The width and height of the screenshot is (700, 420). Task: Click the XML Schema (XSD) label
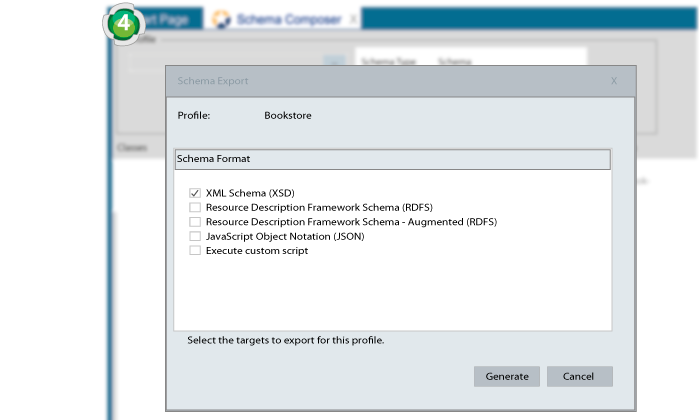pyautogui.click(x=250, y=193)
